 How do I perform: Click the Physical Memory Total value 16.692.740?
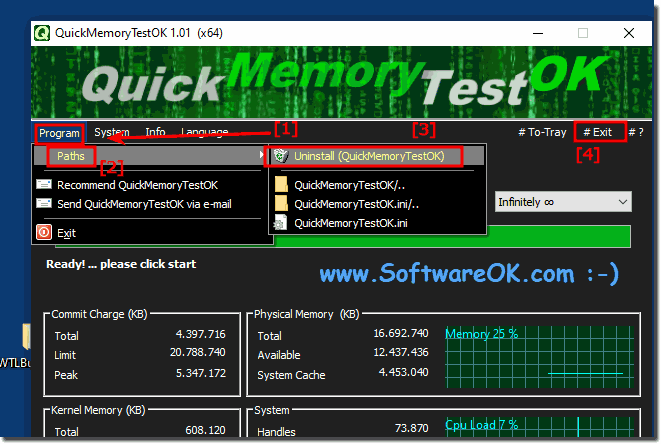pyautogui.click(x=401, y=333)
